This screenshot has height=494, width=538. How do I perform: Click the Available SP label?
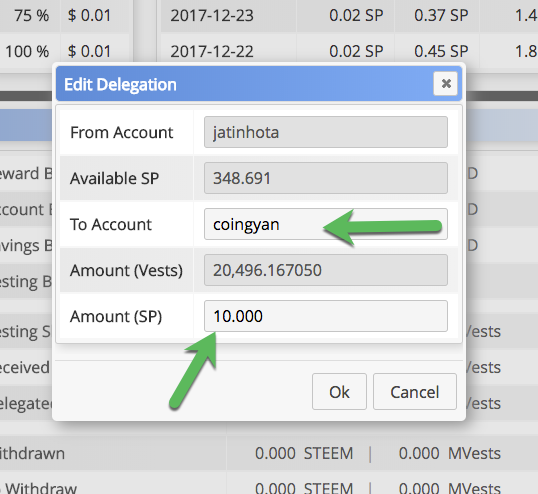[x=114, y=178]
